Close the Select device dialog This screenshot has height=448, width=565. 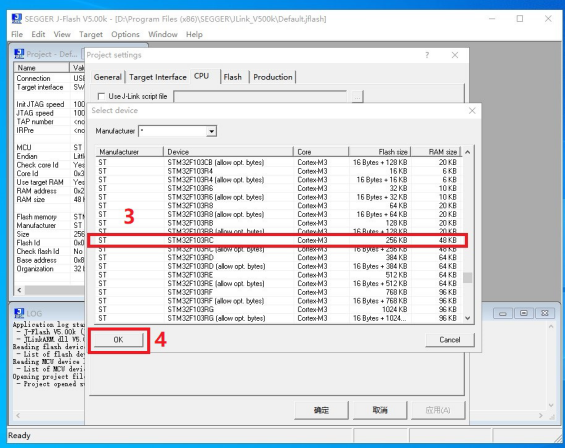click(472, 111)
